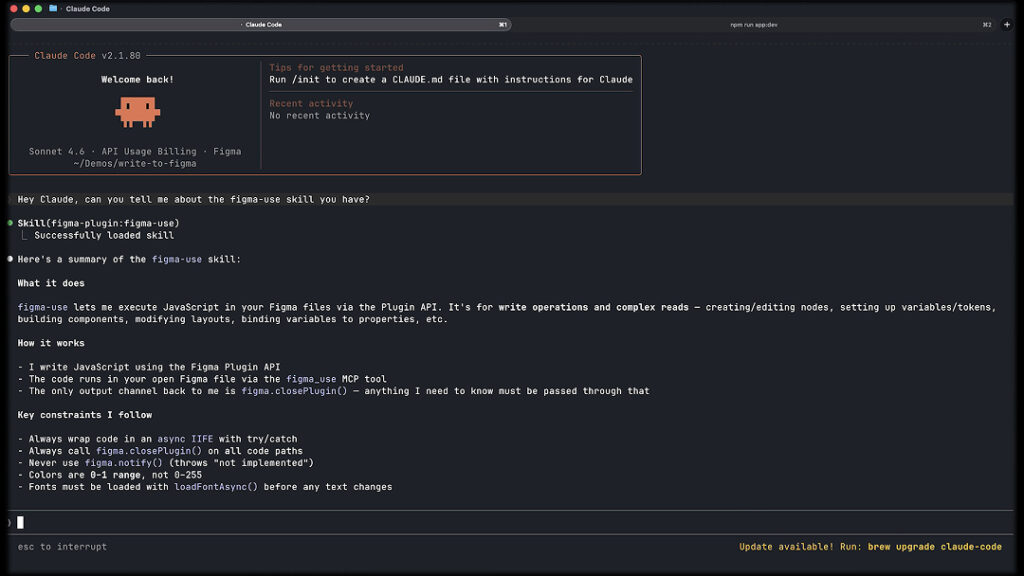Click the esc to interrupt hint

point(62,547)
